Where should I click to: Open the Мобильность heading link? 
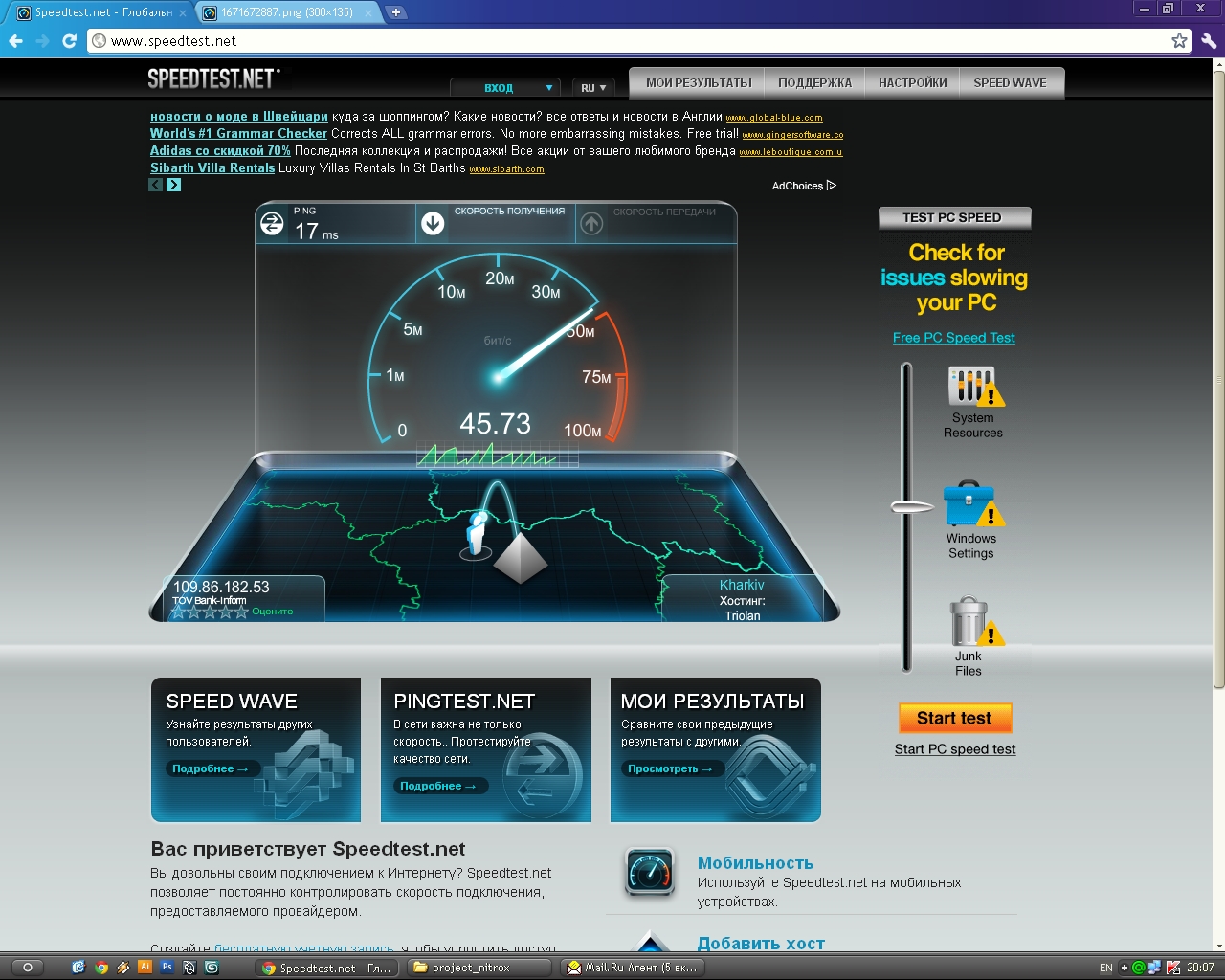(x=756, y=863)
